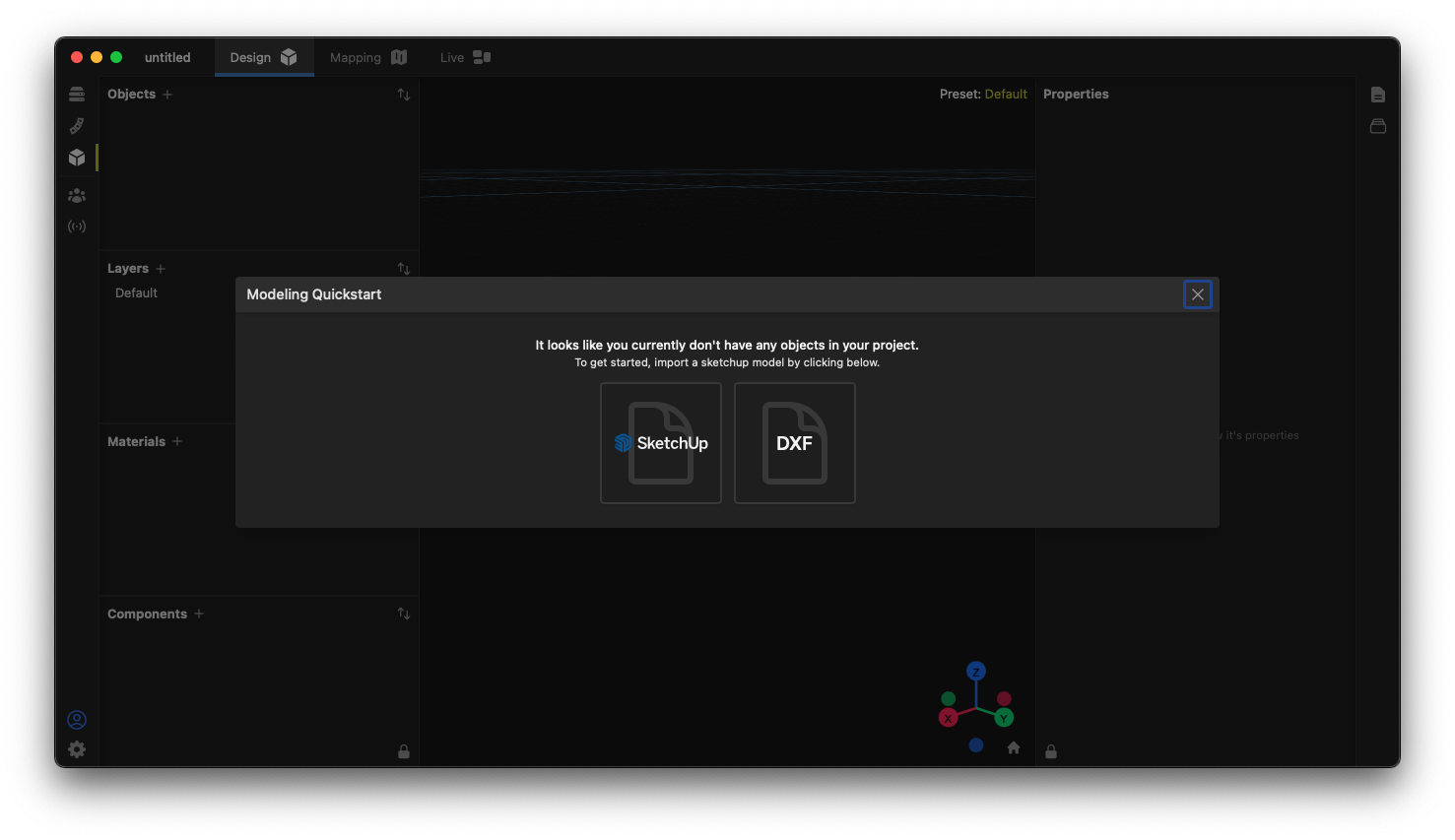Import a SketchUp model file
This screenshot has width=1455, height=840.
click(661, 443)
